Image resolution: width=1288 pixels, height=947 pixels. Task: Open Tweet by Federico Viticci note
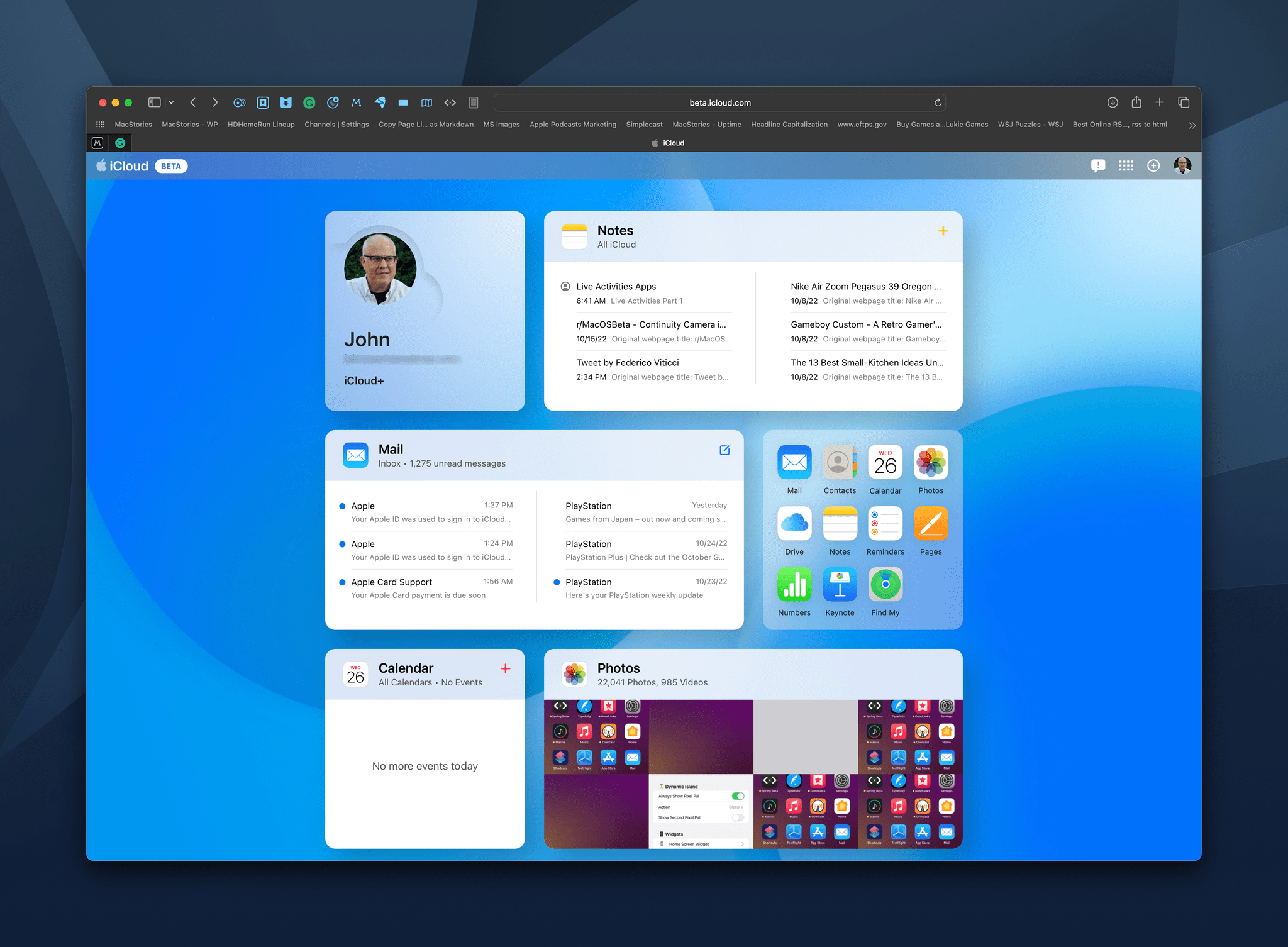click(x=653, y=370)
